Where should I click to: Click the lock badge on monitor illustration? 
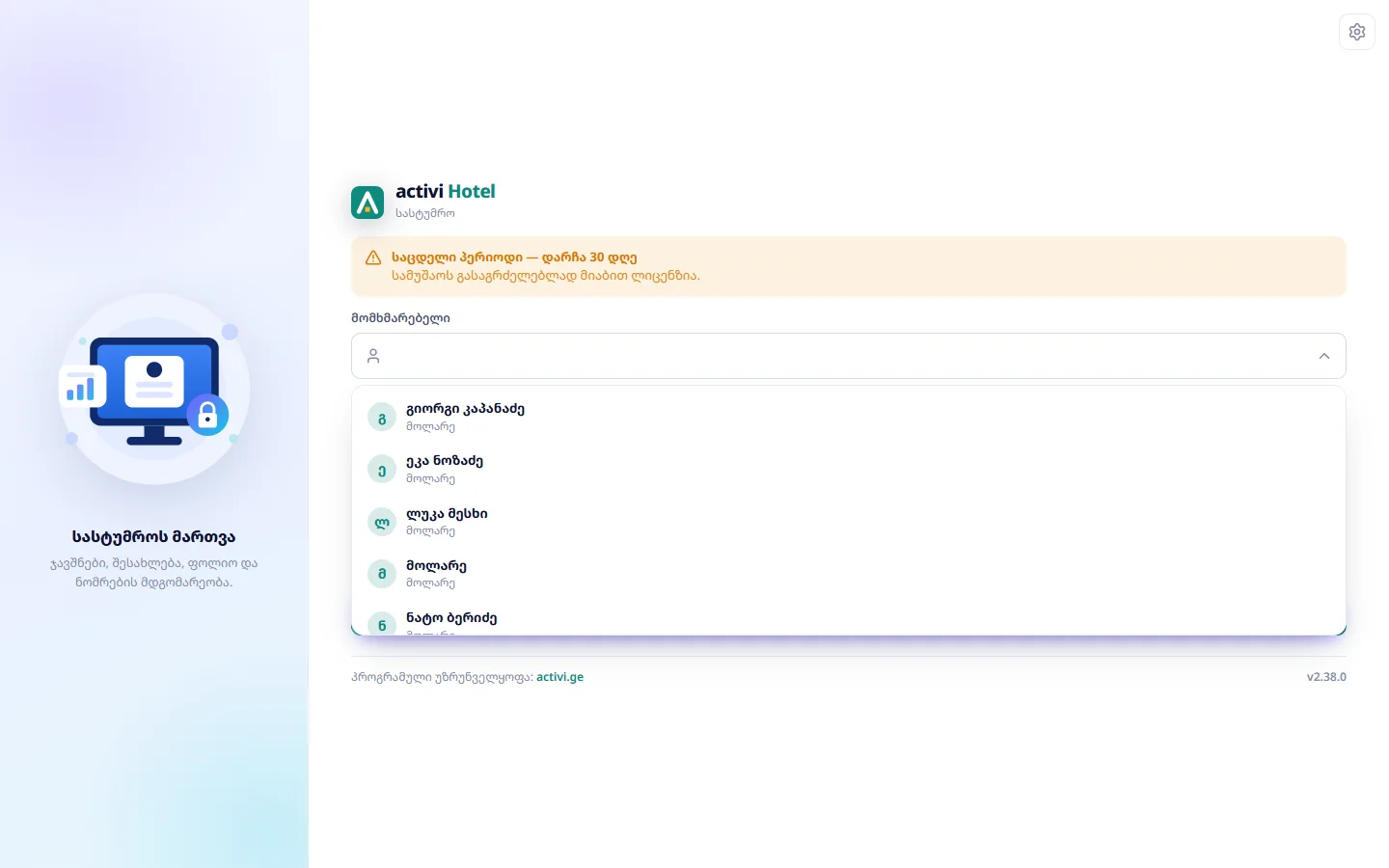(x=207, y=415)
